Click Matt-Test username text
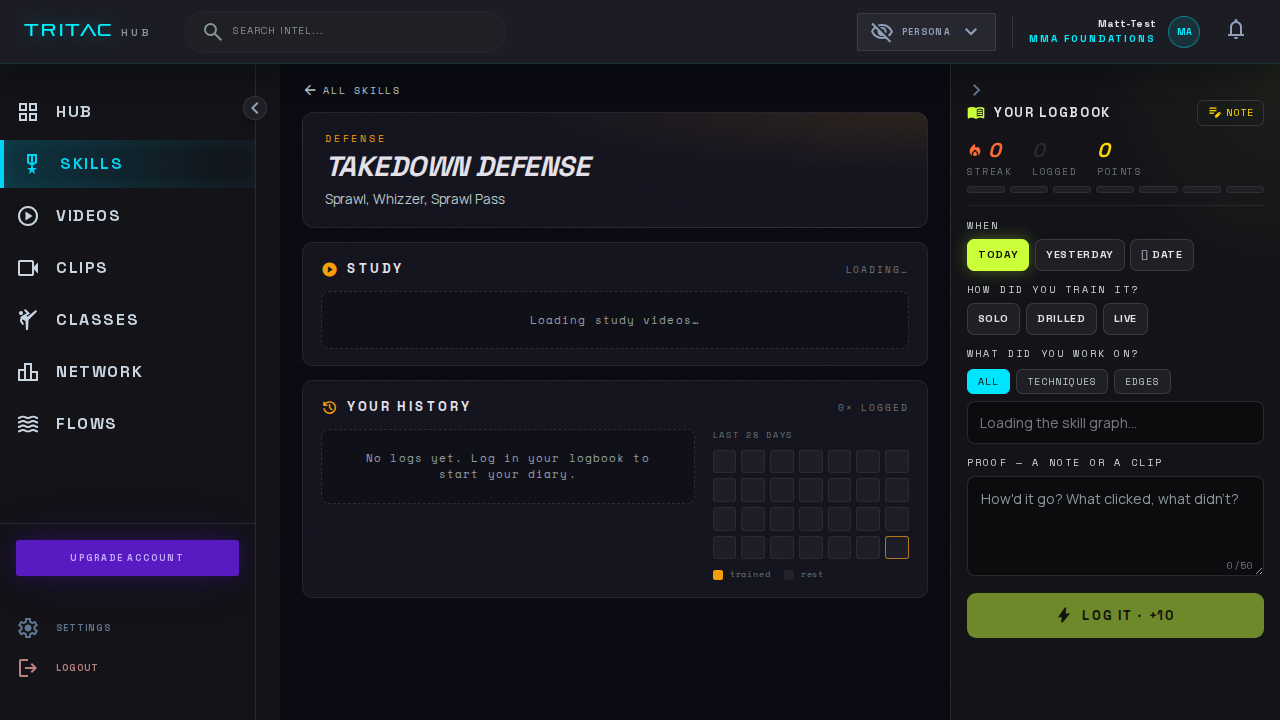1280x720 pixels. coord(1127,24)
